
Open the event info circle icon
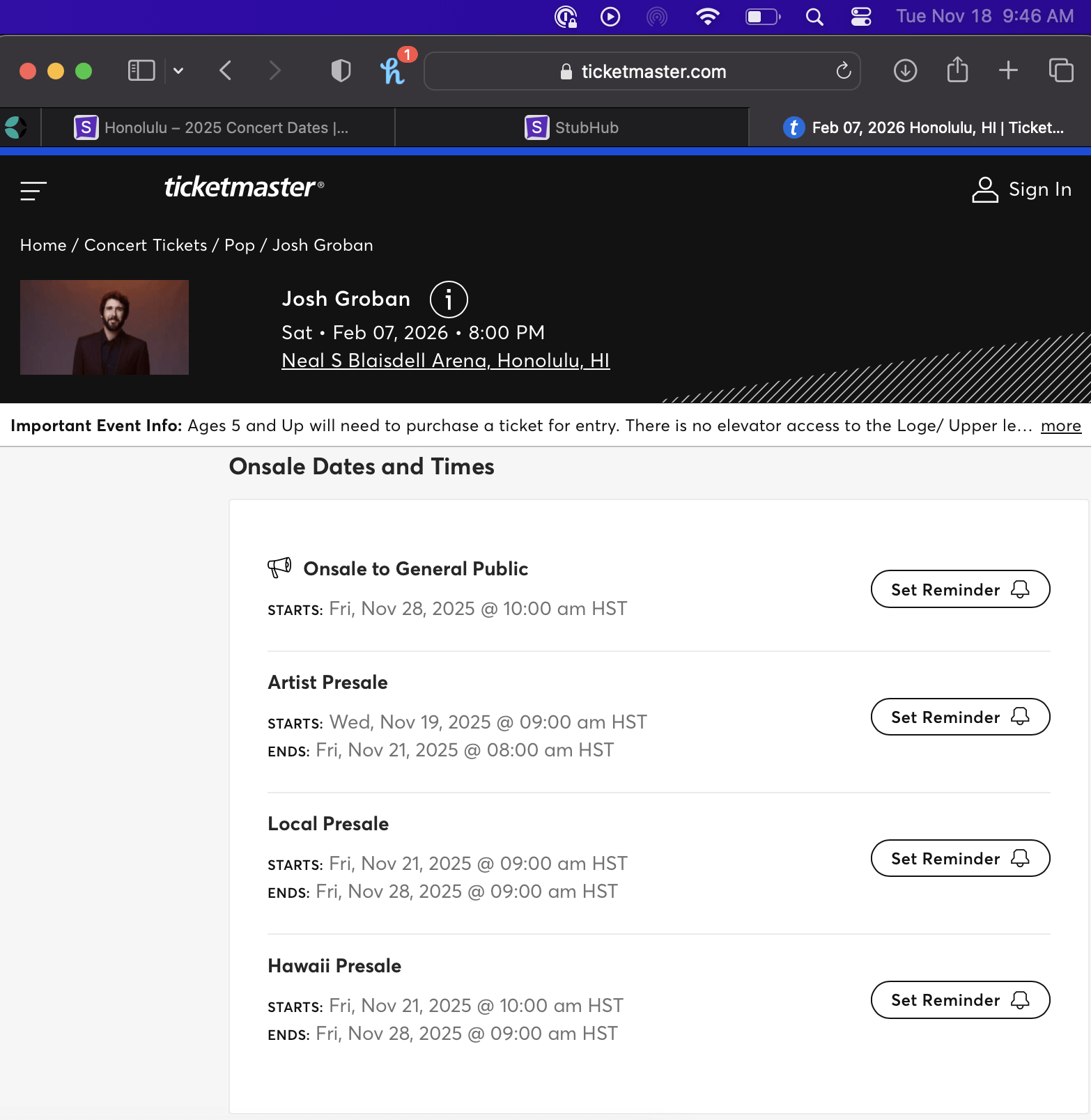pyautogui.click(x=449, y=300)
